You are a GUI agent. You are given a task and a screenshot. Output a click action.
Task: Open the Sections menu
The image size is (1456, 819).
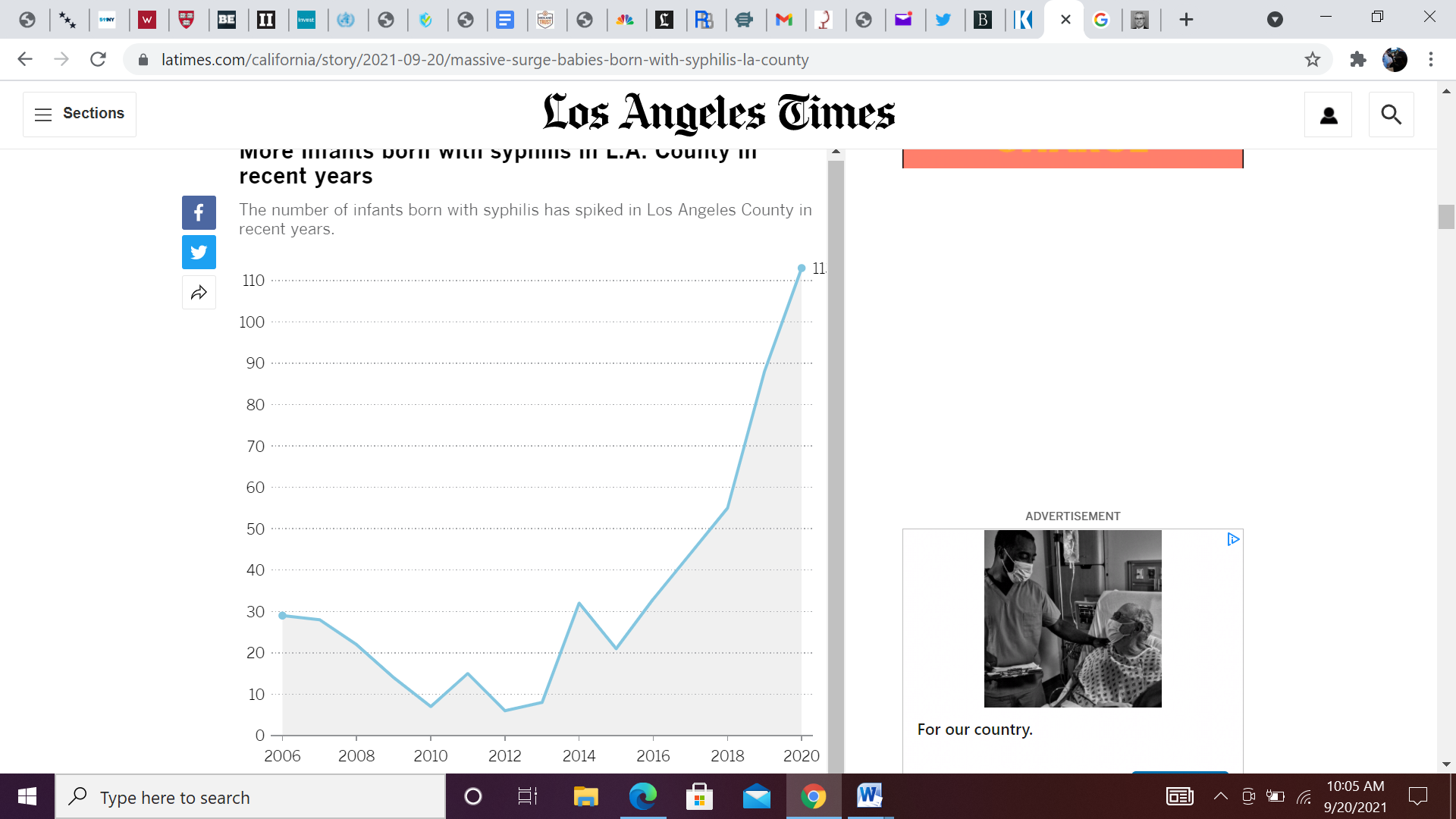(80, 114)
